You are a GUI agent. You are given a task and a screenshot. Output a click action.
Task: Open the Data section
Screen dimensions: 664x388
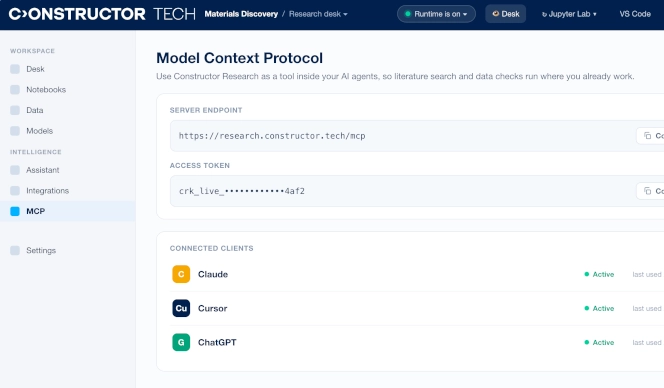pyautogui.click(x=68, y=110)
